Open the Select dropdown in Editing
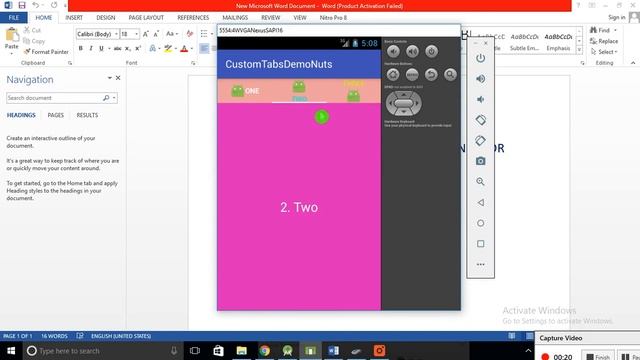 tap(604, 52)
